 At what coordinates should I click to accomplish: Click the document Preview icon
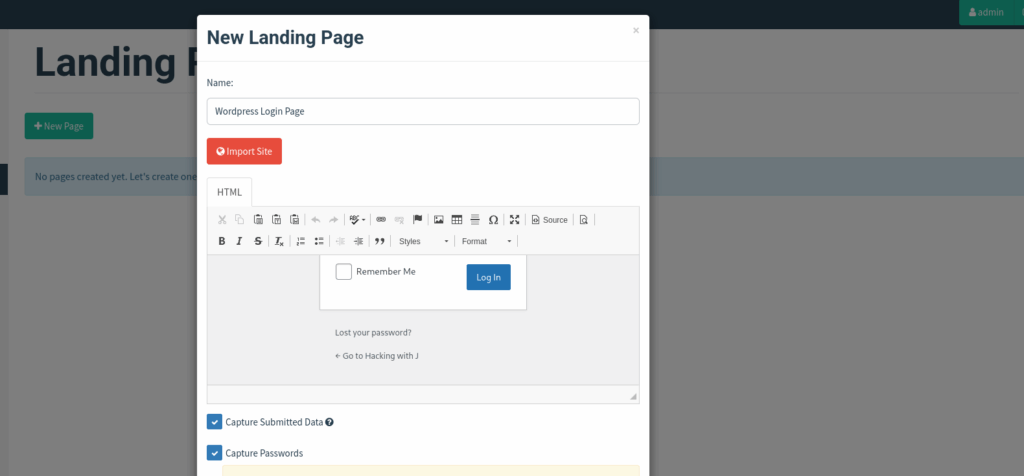point(584,220)
